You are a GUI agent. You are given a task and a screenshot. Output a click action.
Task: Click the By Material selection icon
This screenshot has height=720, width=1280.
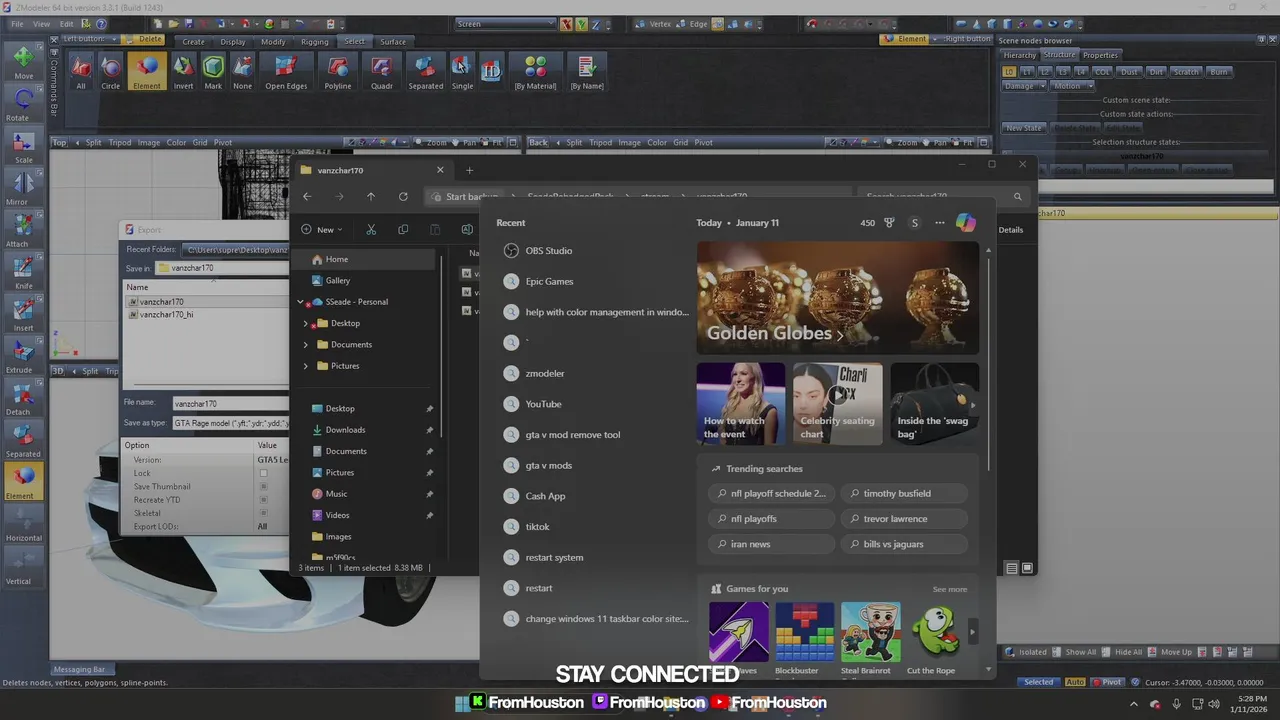coord(535,72)
